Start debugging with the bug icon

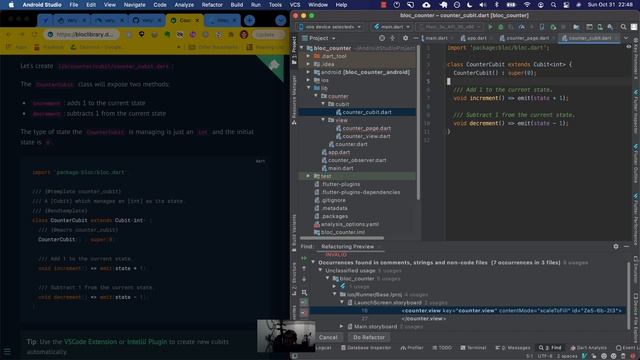click(x=501, y=27)
